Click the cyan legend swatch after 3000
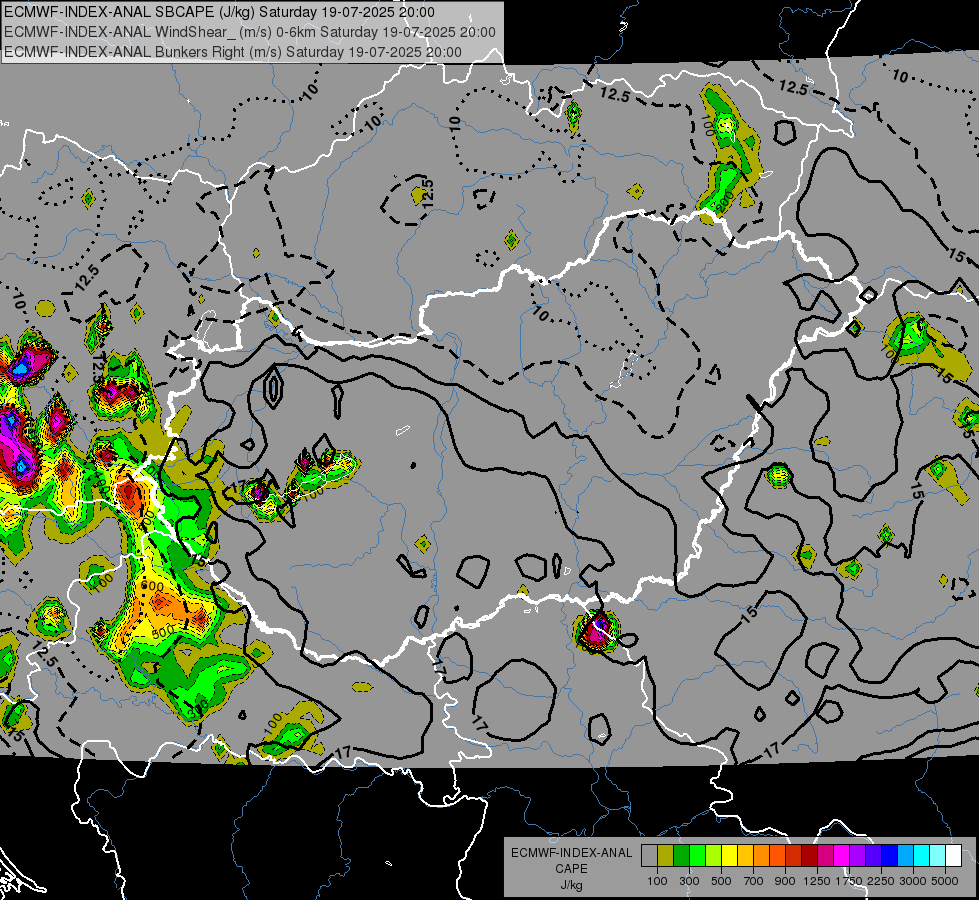 click(x=922, y=856)
